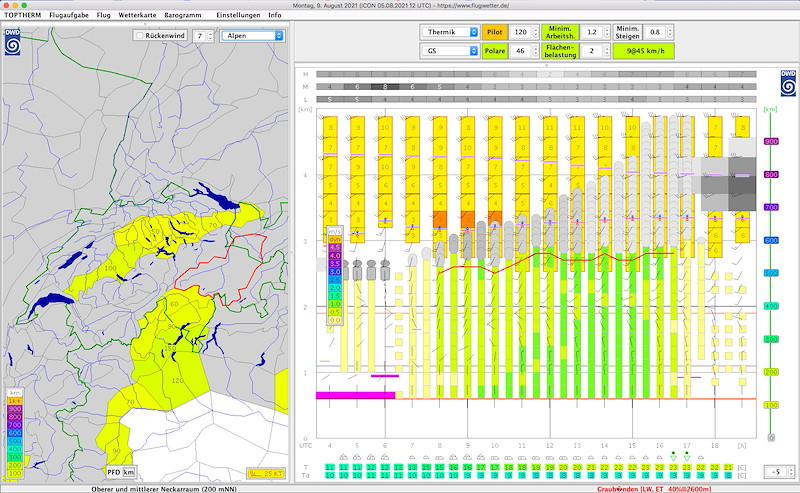Click the PFD label toggle

tap(114, 472)
